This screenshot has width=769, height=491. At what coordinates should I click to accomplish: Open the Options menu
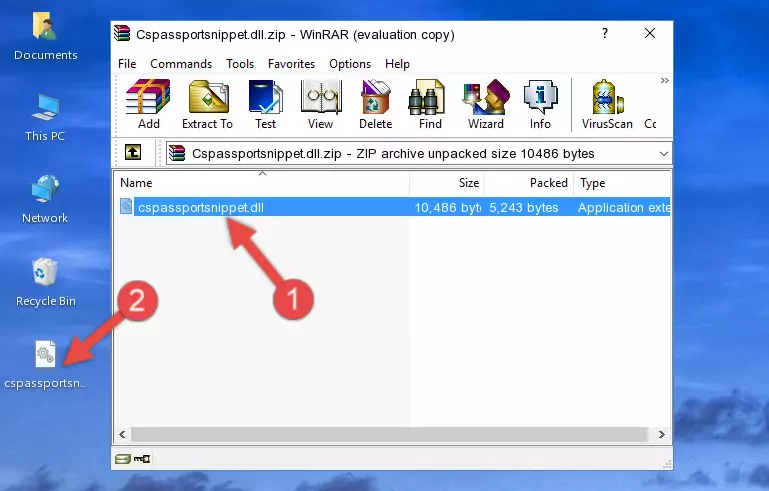point(350,64)
